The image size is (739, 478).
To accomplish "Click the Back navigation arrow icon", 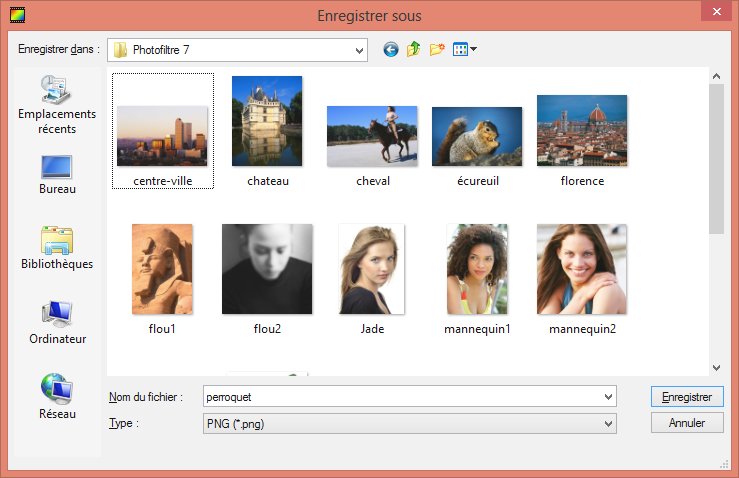I will point(390,49).
